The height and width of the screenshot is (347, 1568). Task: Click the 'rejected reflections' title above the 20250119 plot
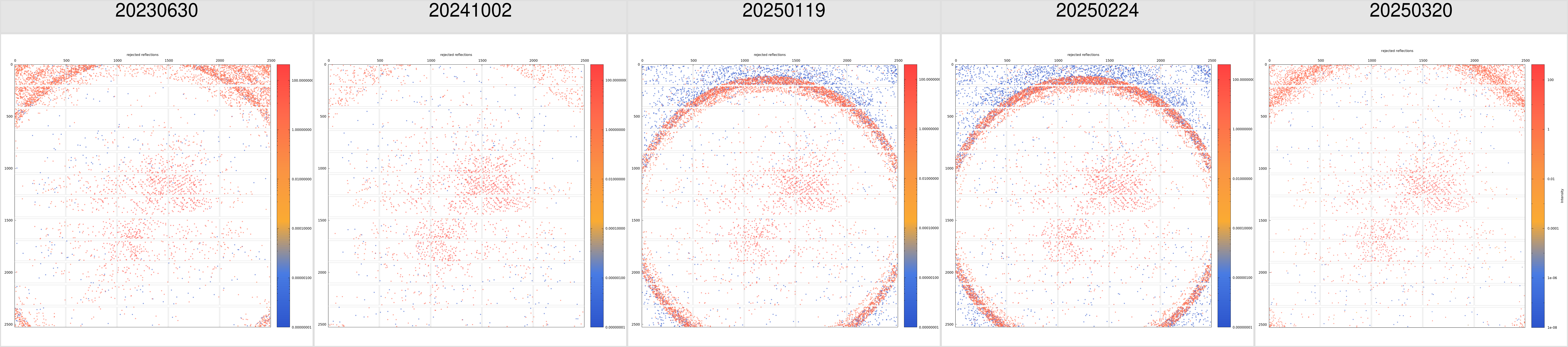[x=769, y=55]
